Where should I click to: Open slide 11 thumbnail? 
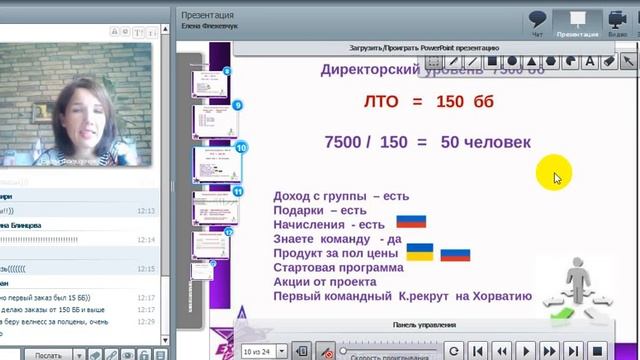coord(215,208)
